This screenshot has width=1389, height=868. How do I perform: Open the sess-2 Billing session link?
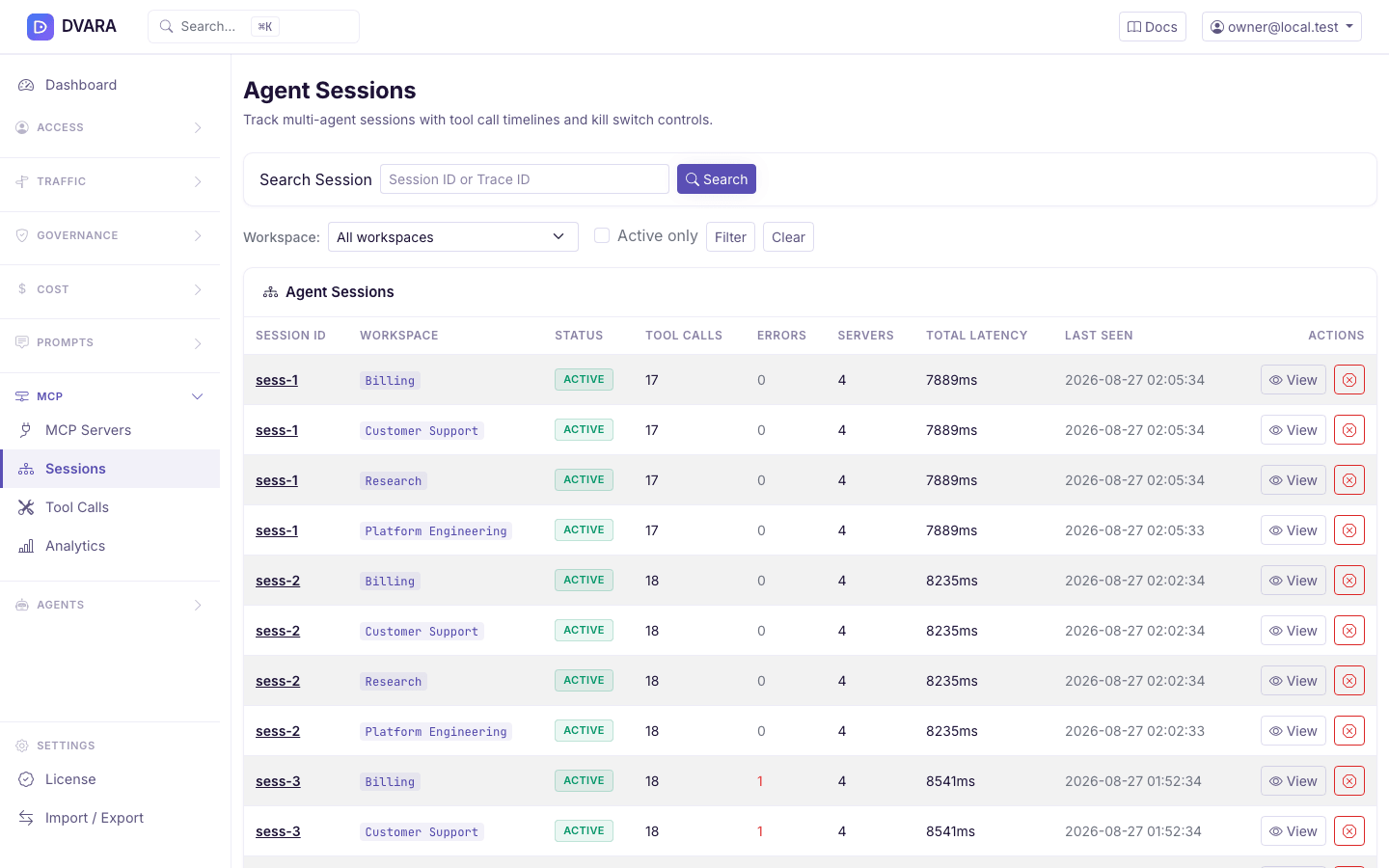coord(278,581)
